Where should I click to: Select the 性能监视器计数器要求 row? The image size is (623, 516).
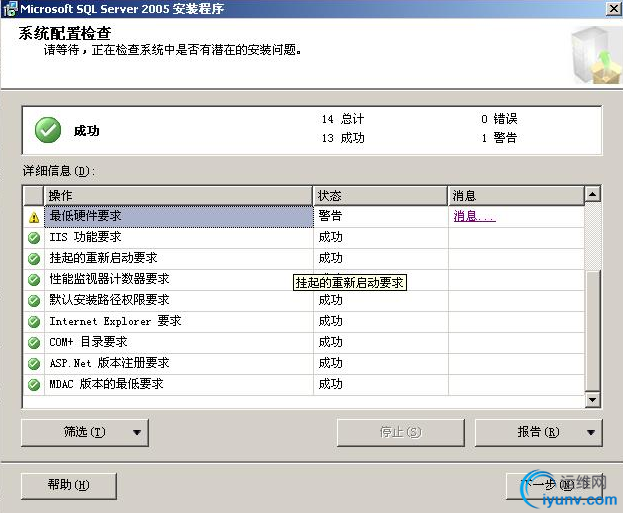coord(304,280)
